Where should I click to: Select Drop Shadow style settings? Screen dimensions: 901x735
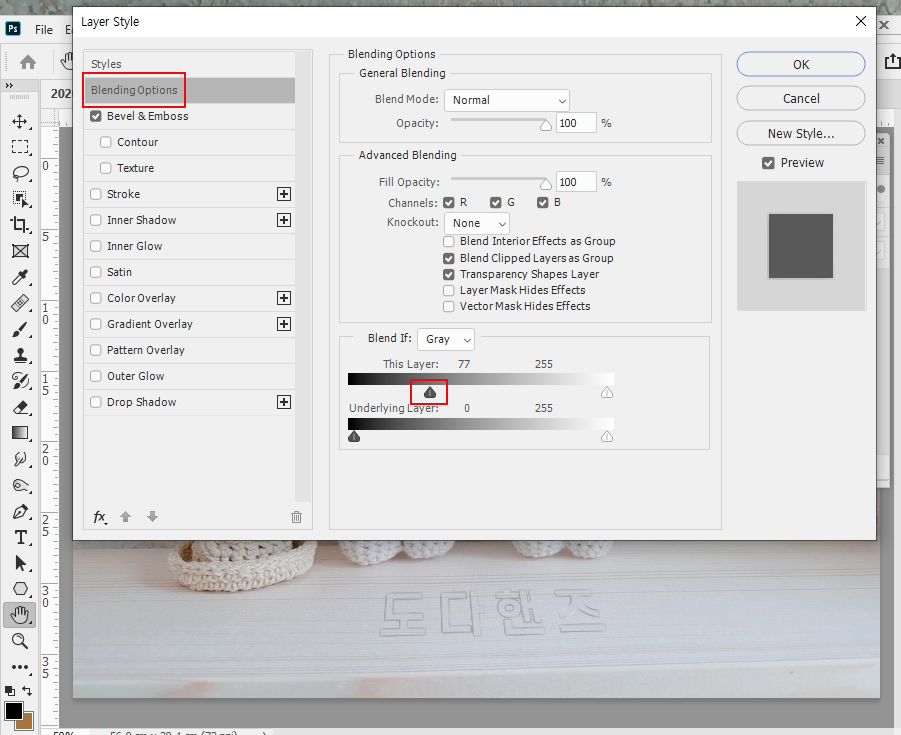(x=141, y=402)
